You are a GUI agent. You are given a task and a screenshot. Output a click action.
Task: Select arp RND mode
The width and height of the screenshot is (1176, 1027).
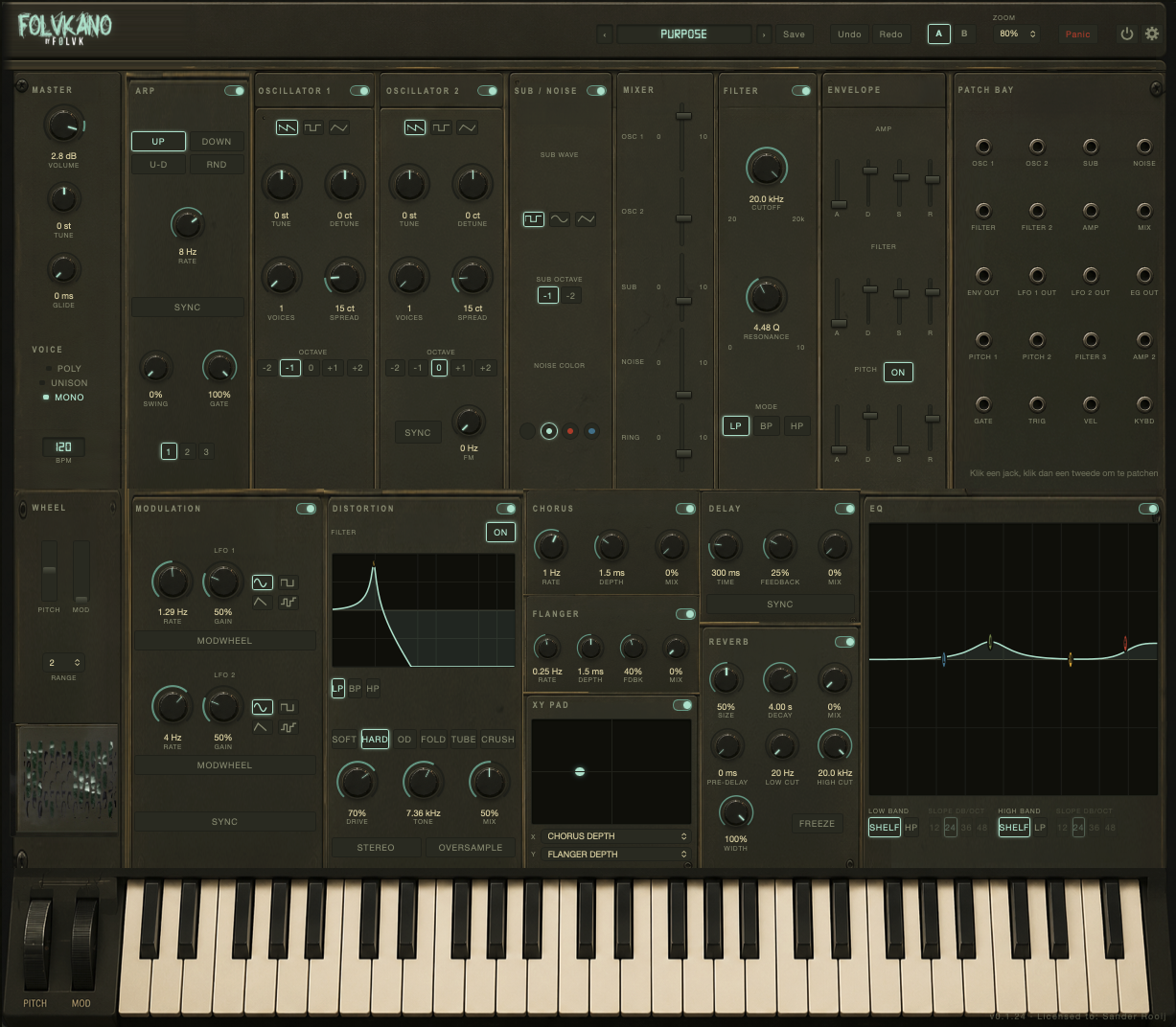click(217, 165)
